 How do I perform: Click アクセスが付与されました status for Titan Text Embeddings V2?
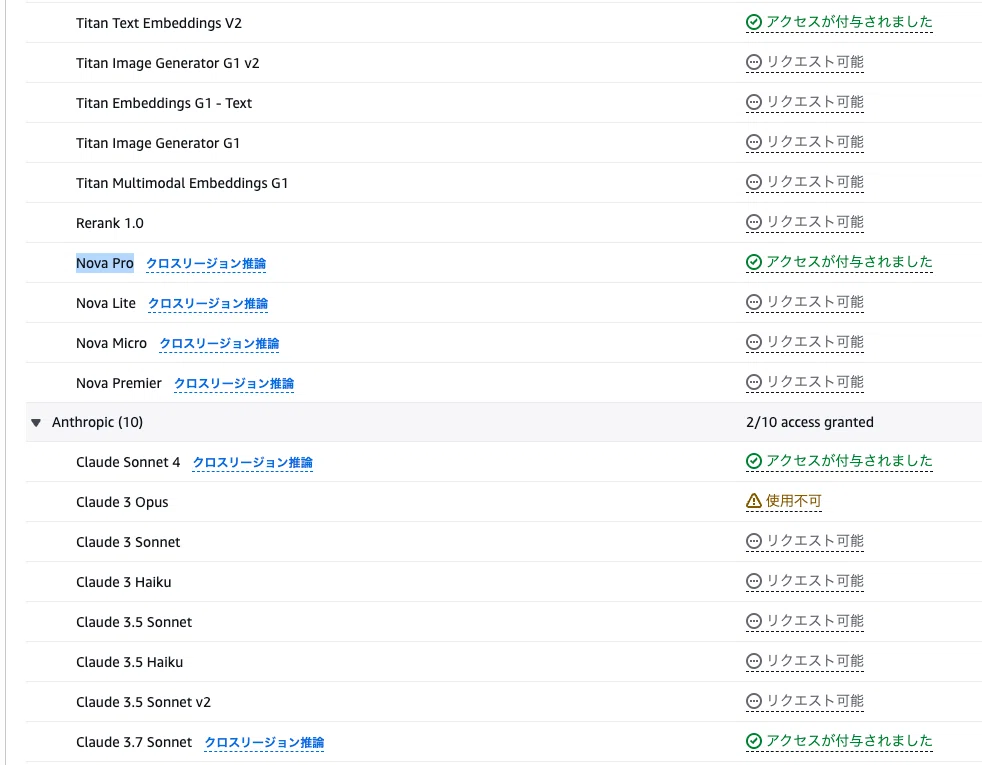[x=849, y=23]
